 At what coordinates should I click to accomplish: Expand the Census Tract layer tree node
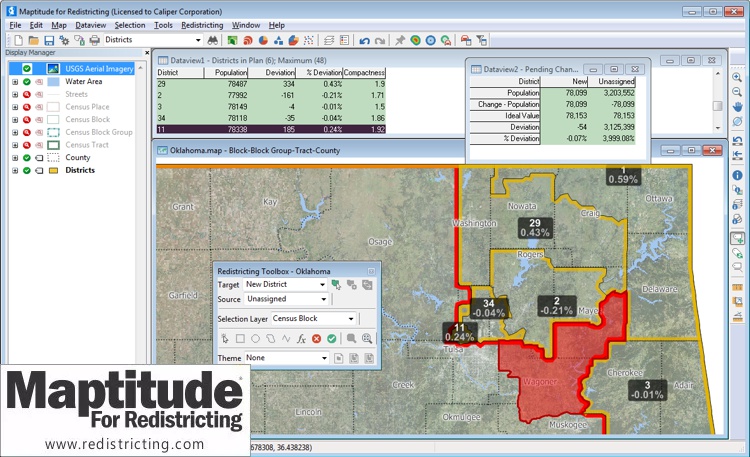[x=15, y=145]
